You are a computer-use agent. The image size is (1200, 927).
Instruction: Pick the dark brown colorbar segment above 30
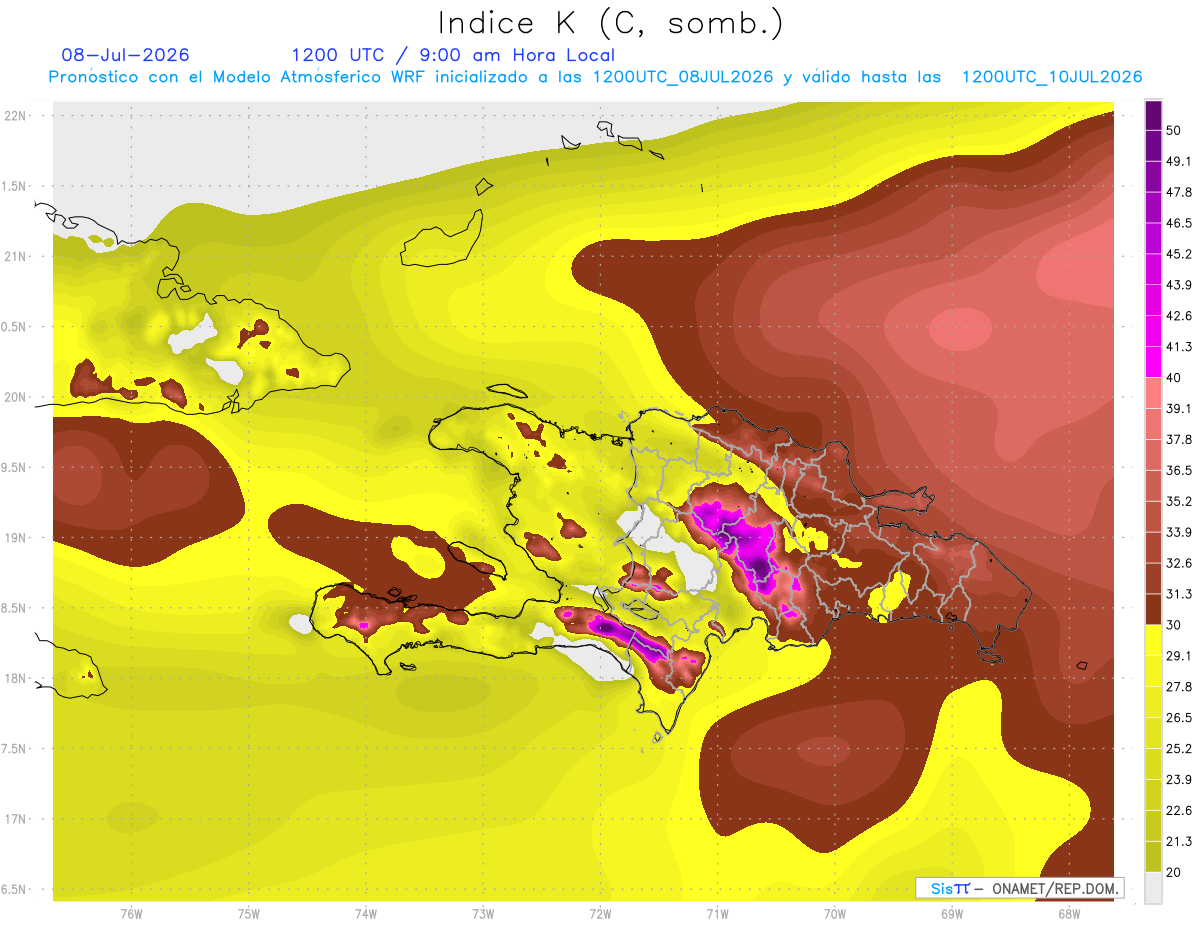click(1153, 609)
